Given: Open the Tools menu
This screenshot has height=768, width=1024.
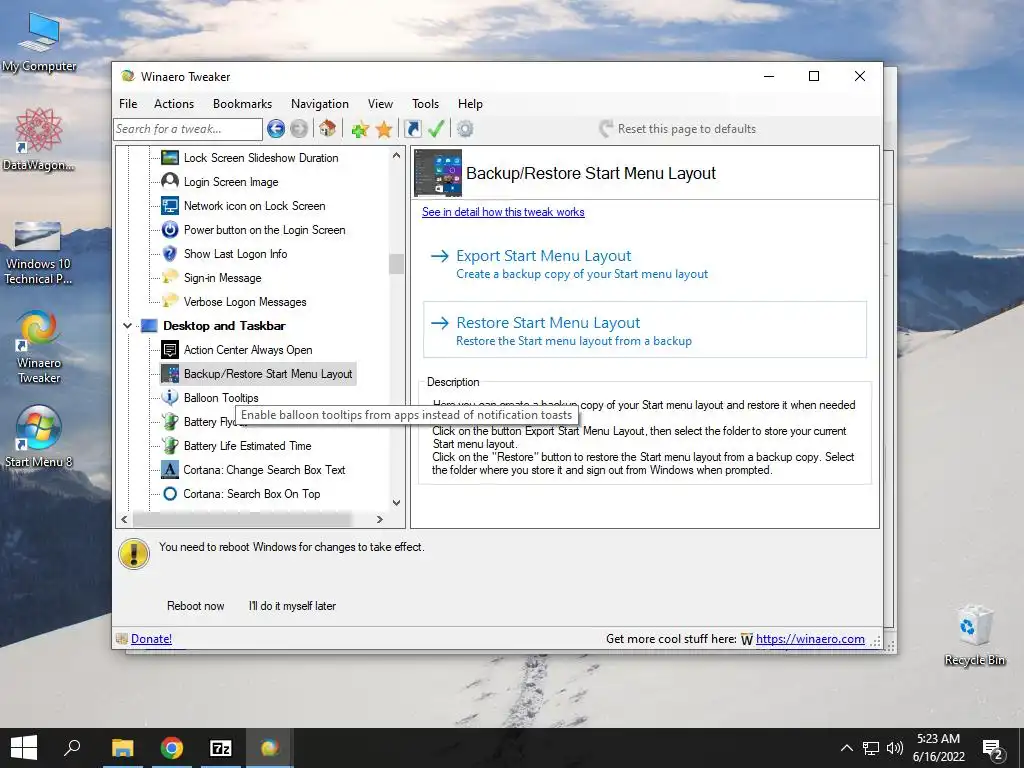Looking at the screenshot, I should [x=425, y=104].
